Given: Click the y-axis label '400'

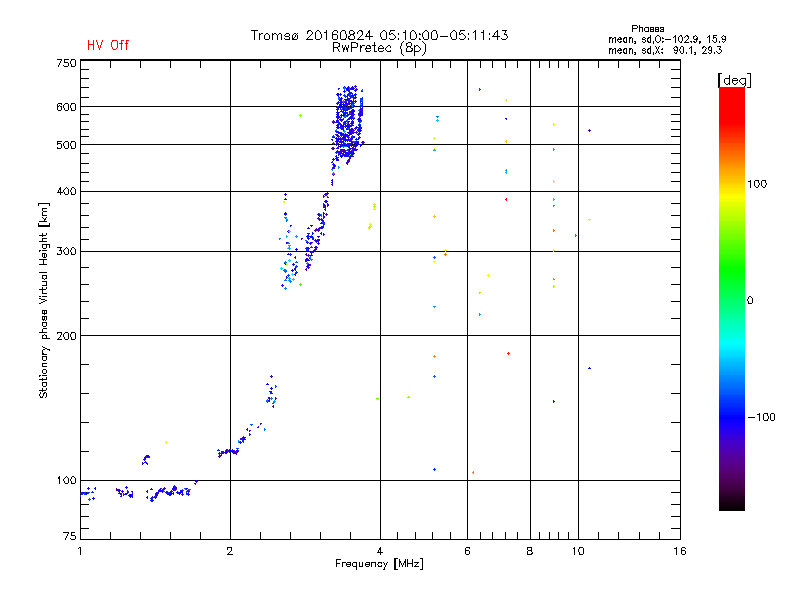Looking at the screenshot, I should (66, 191).
